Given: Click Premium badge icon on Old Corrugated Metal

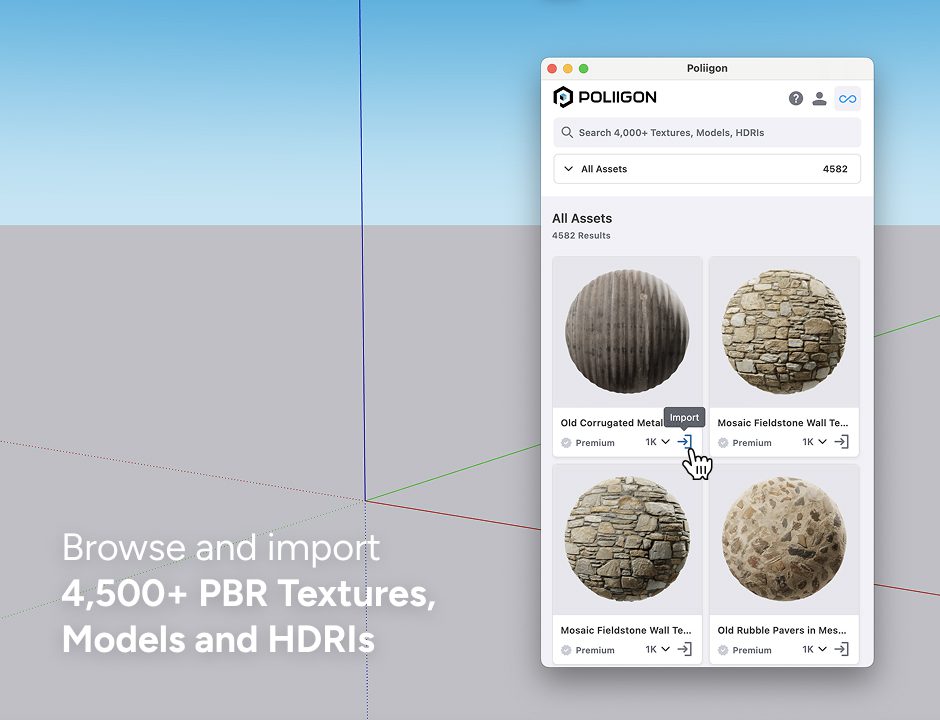Looking at the screenshot, I should [566, 443].
